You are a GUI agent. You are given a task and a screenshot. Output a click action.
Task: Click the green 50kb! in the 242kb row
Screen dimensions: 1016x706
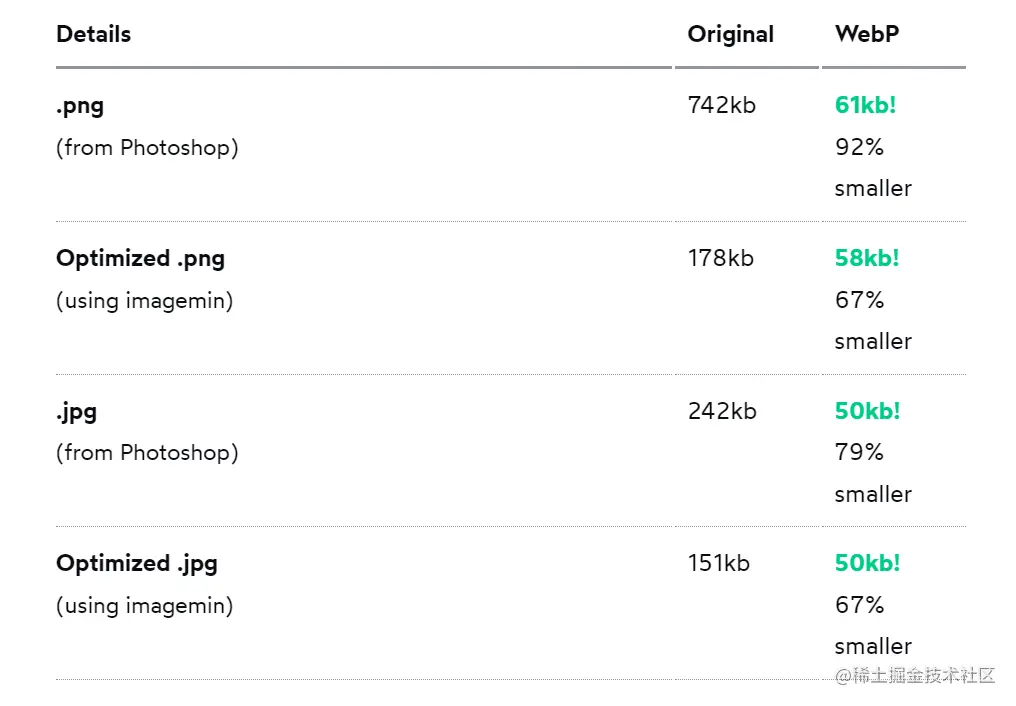click(867, 411)
